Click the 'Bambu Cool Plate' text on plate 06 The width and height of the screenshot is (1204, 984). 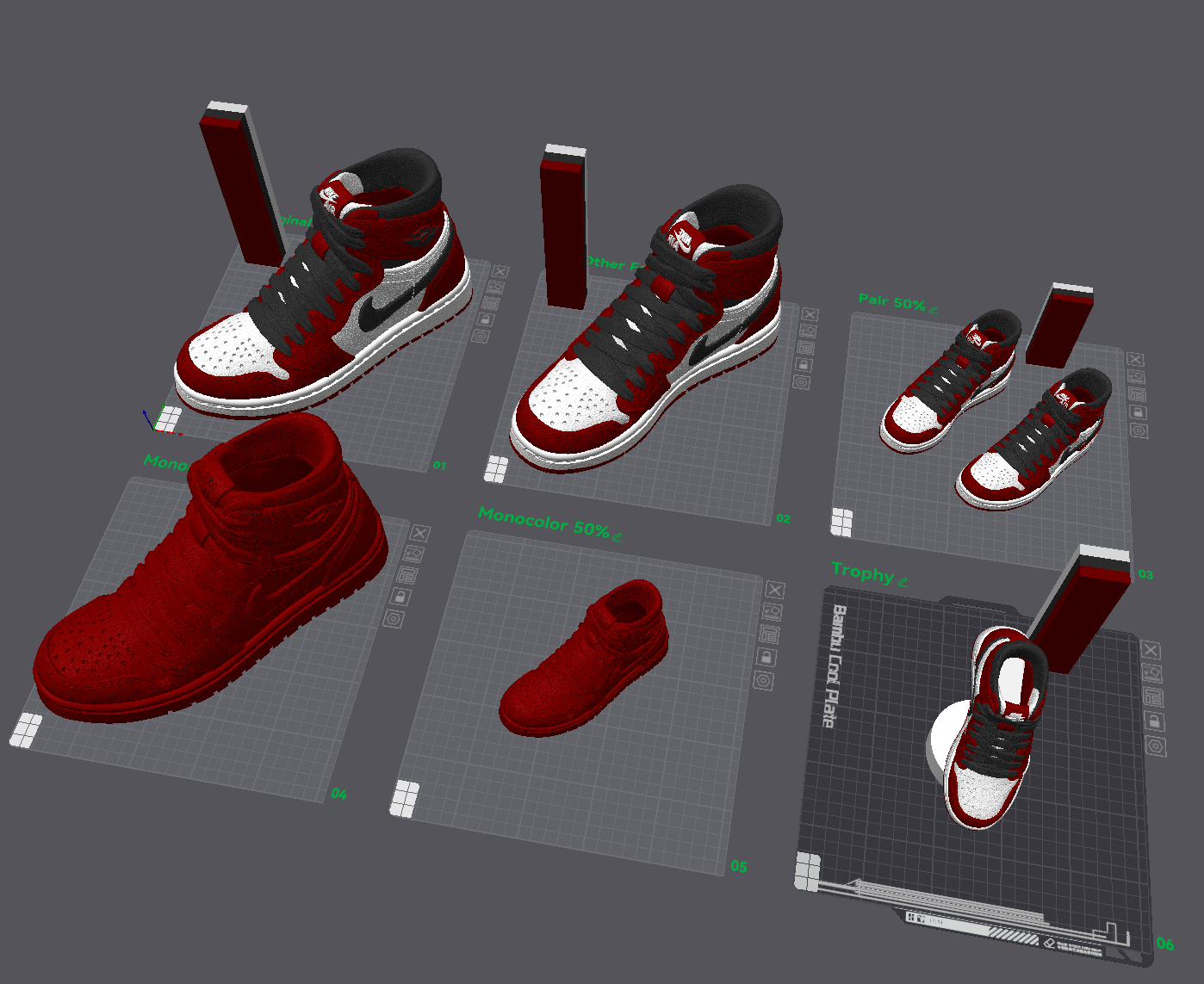(x=834, y=666)
